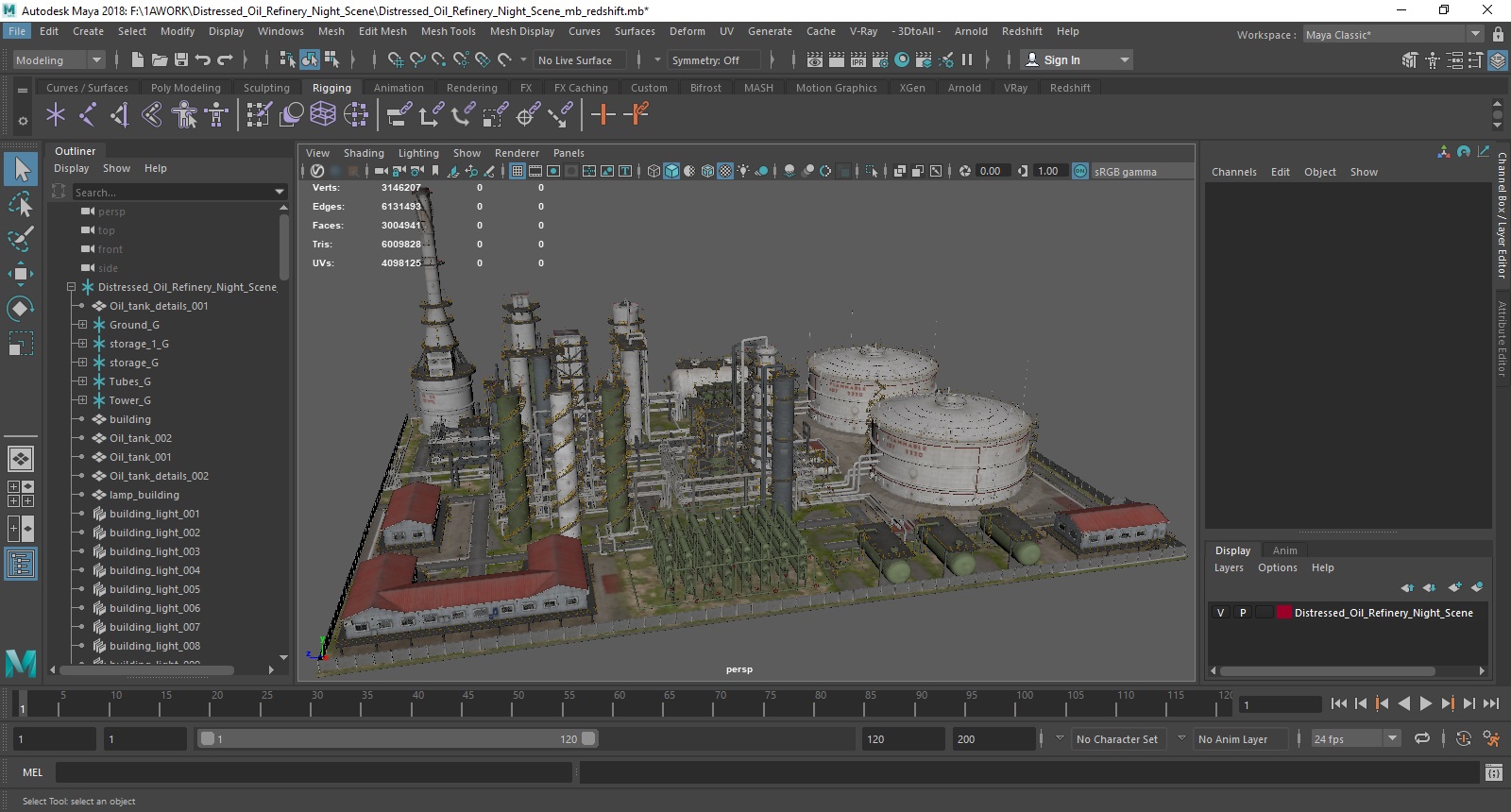Click the red layer color swatch
The width and height of the screenshot is (1511, 812).
pos(1283,613)
